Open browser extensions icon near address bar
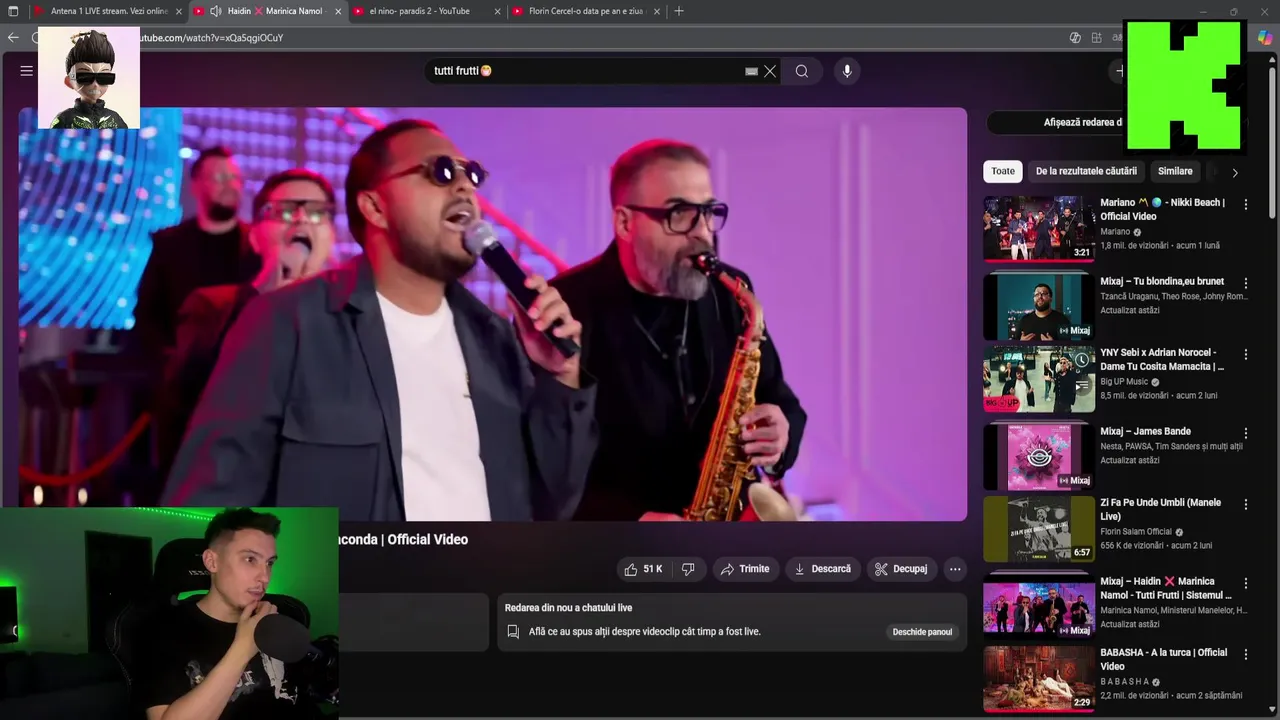 [1096, 37]
